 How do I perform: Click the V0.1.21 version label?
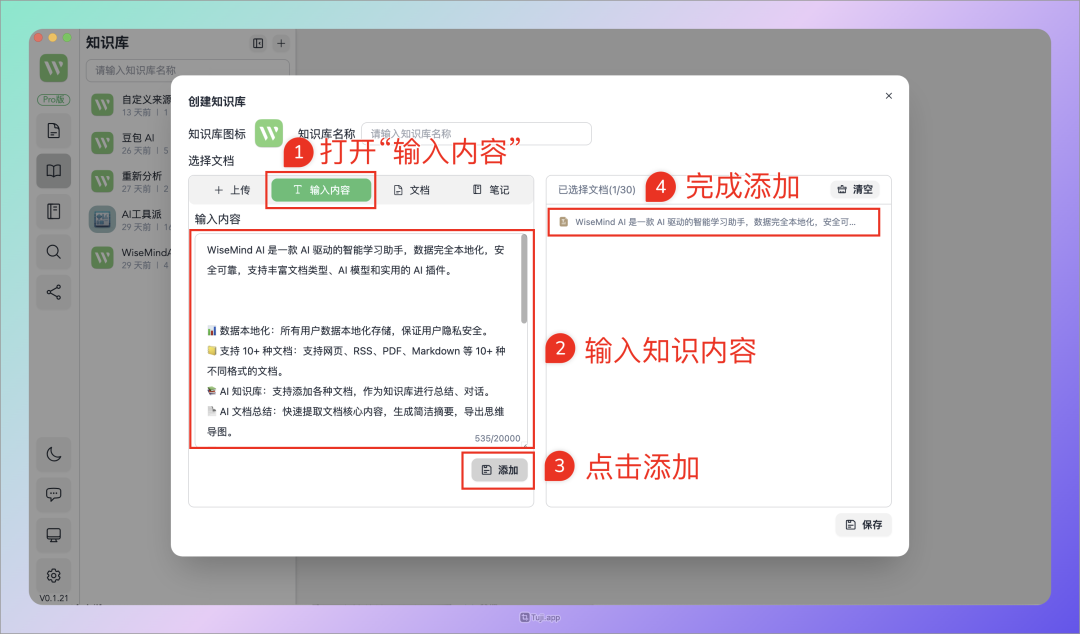pos(54,598)
